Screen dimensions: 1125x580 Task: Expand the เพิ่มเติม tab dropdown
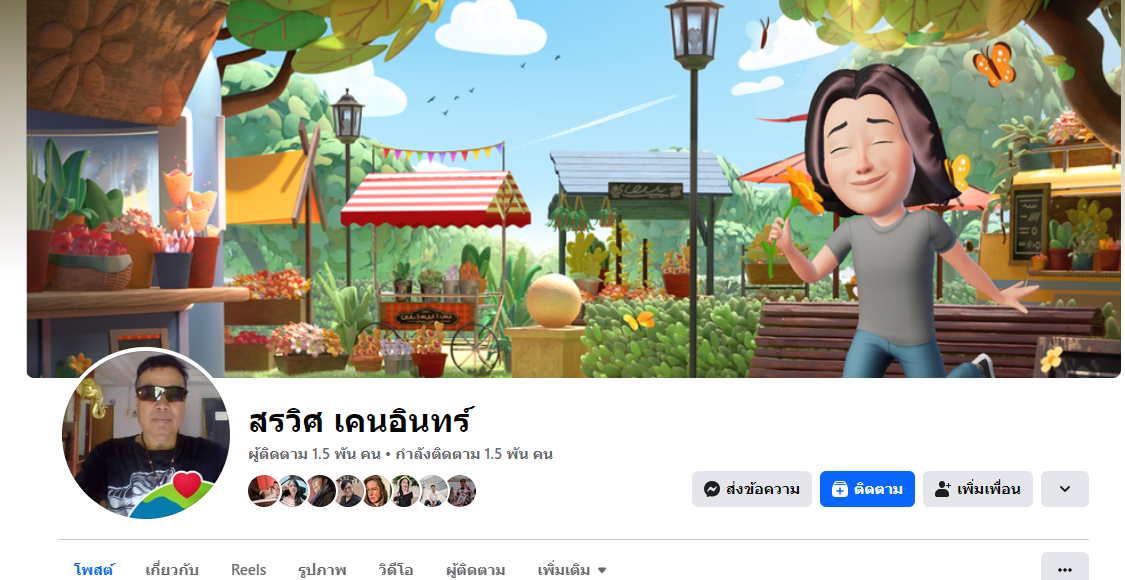572,570
